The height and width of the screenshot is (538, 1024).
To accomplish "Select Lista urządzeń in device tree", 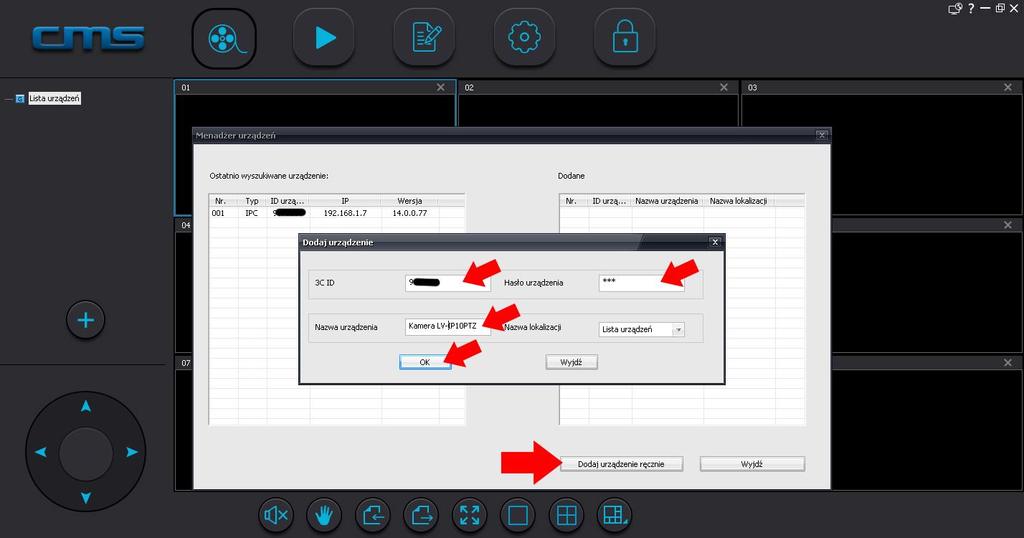I will point(55,99).
